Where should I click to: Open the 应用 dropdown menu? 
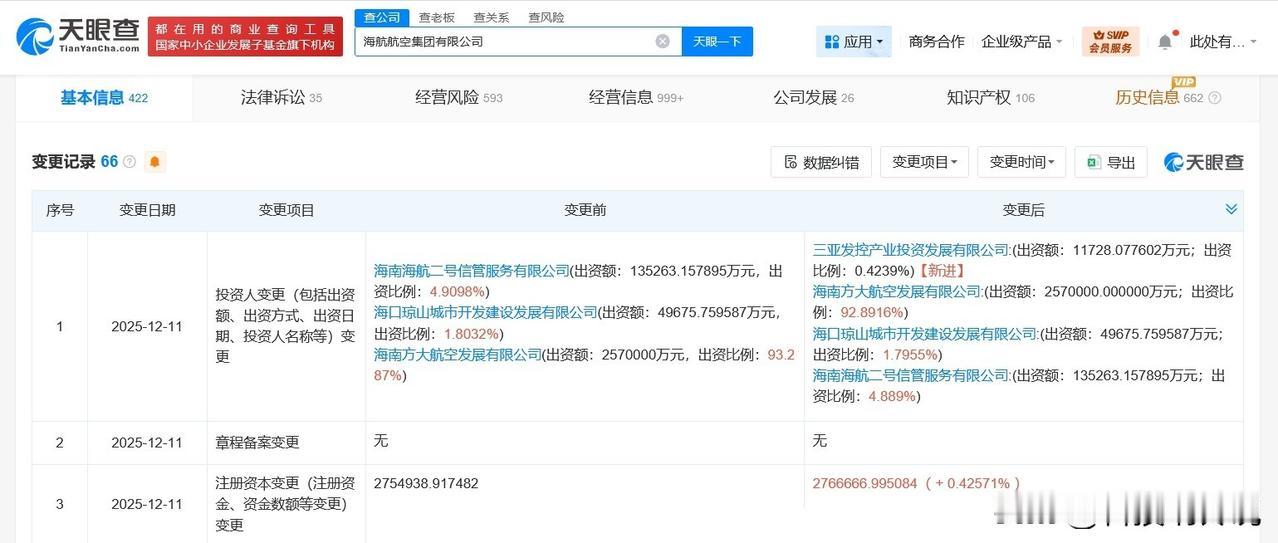coord(853,41)
